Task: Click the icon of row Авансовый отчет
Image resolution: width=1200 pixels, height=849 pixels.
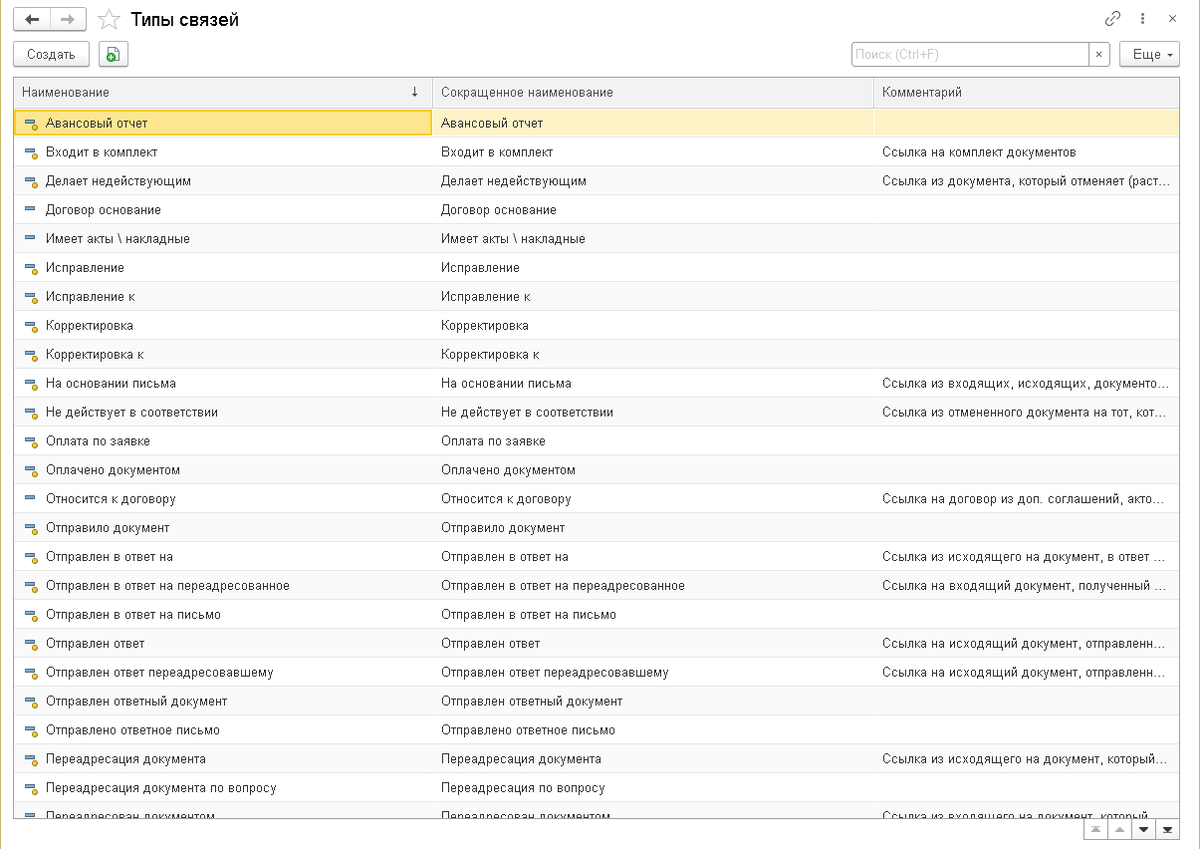Action: pyautogui.click(x=31, y=124)
